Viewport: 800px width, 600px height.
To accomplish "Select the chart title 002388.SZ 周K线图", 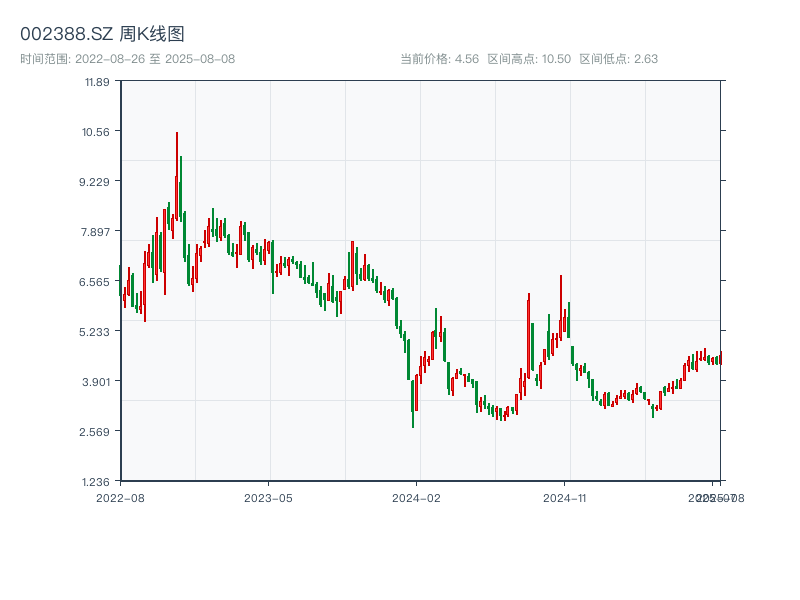I will pyautogui.click(x=102, y=34).
